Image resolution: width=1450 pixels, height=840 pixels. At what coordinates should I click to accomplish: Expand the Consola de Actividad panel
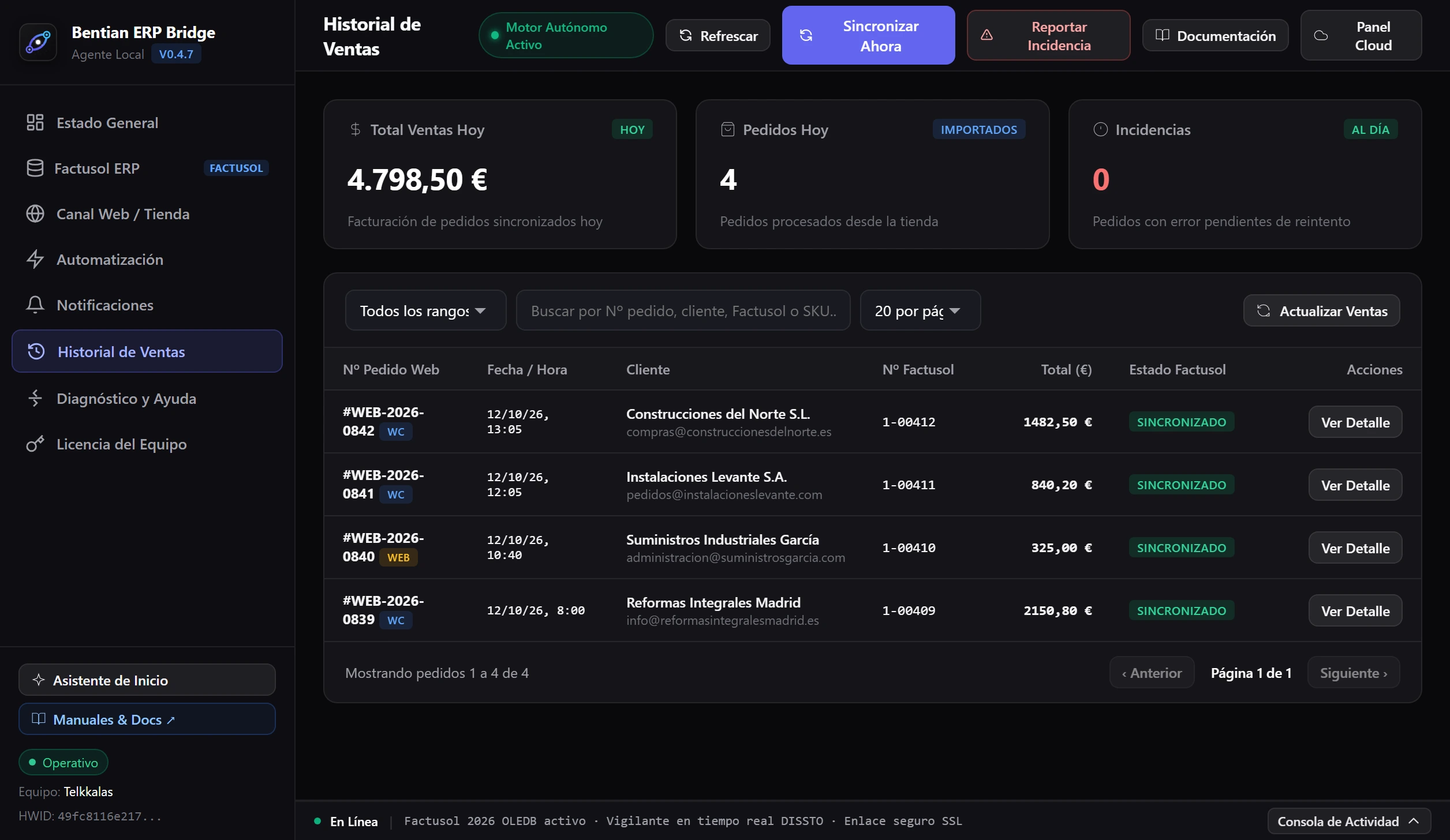click(x=1348, y=821)
